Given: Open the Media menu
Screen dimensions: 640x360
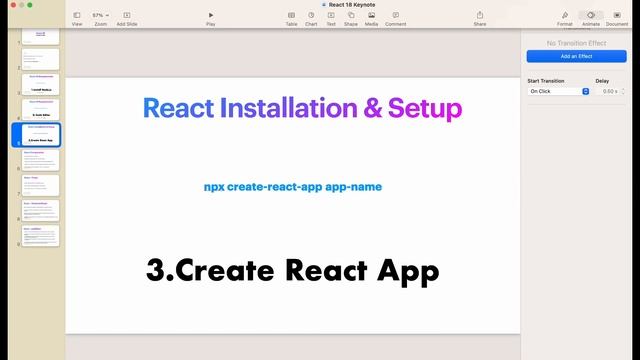Looking at the screenshot, I should (x=371, y=18).
